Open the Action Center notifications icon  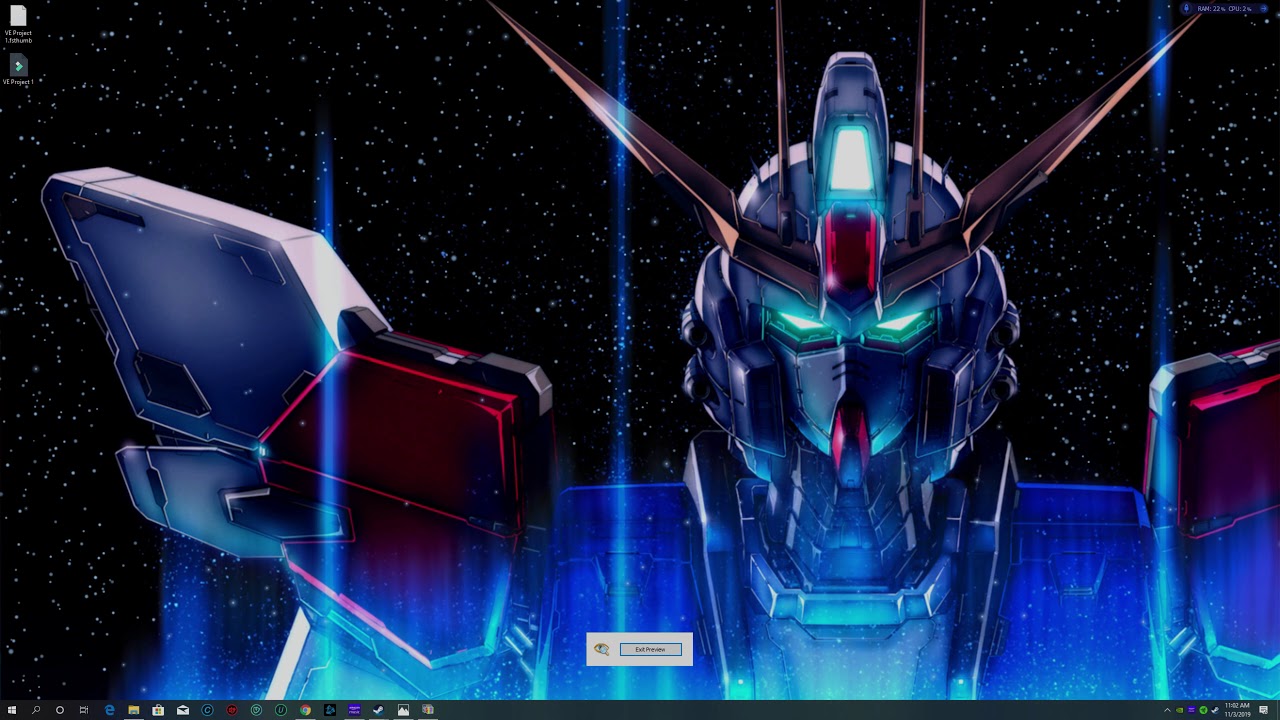pos(1264,710)
